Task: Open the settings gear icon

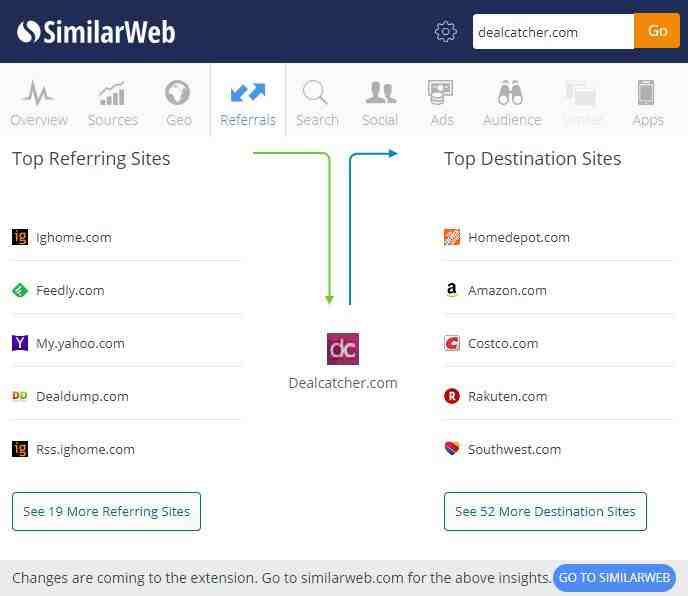Action: (x=445, y=32)
